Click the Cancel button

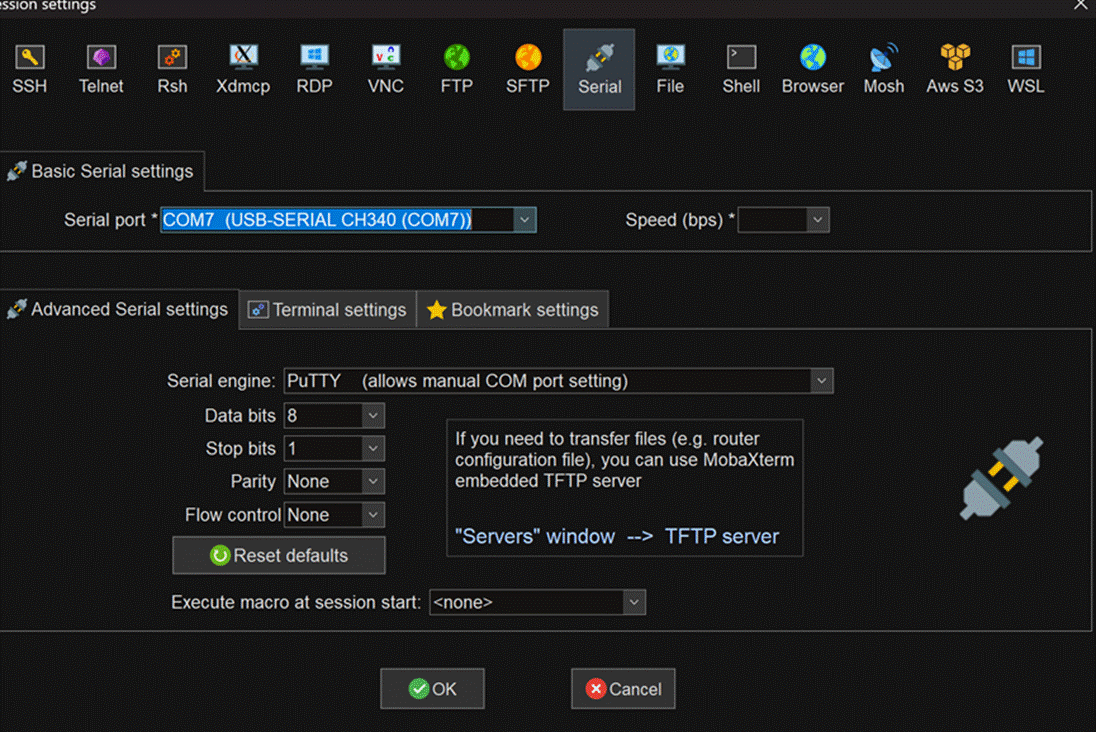(x=623, y=689)
